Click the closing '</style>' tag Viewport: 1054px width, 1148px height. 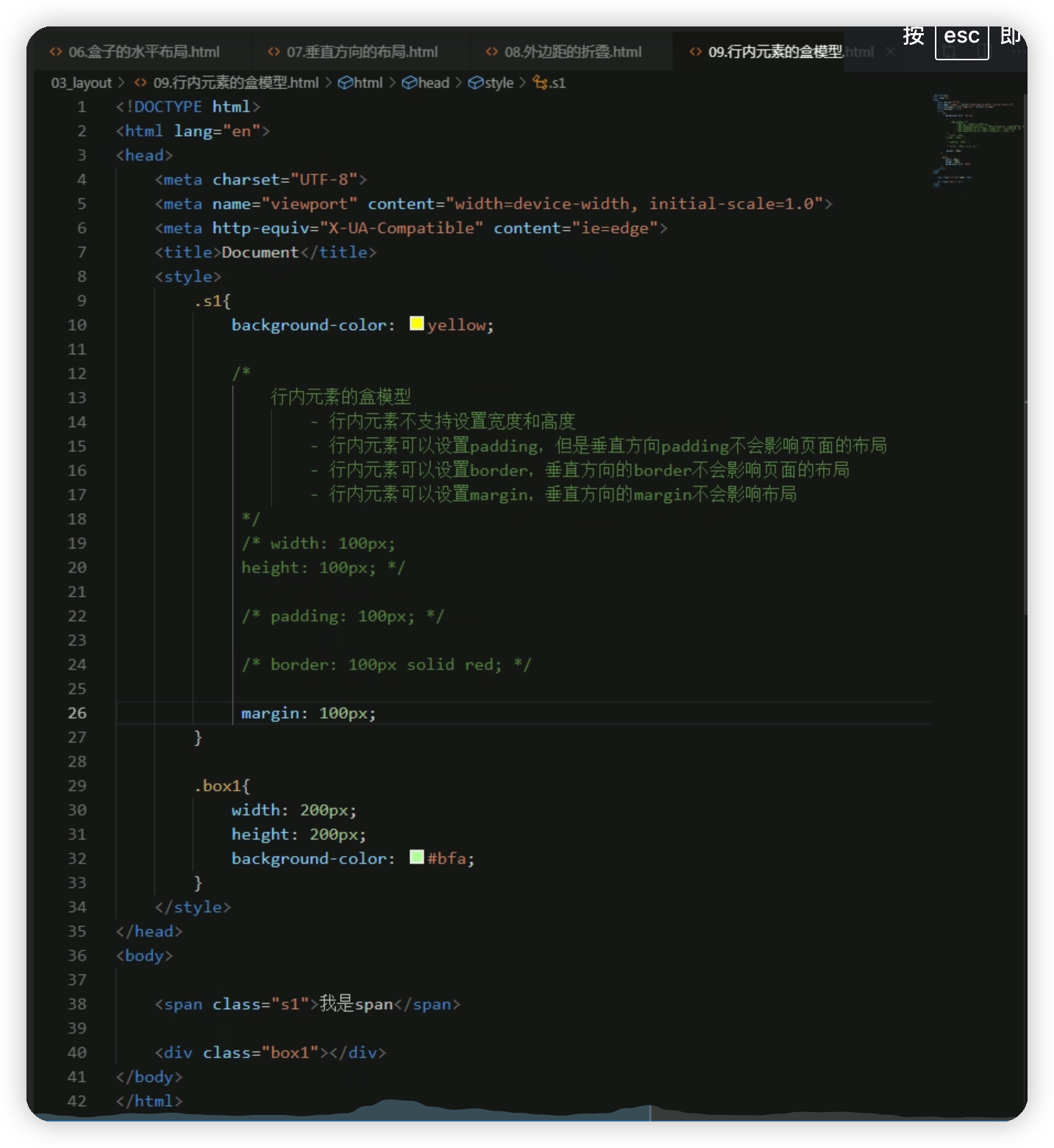coord(193,907)
